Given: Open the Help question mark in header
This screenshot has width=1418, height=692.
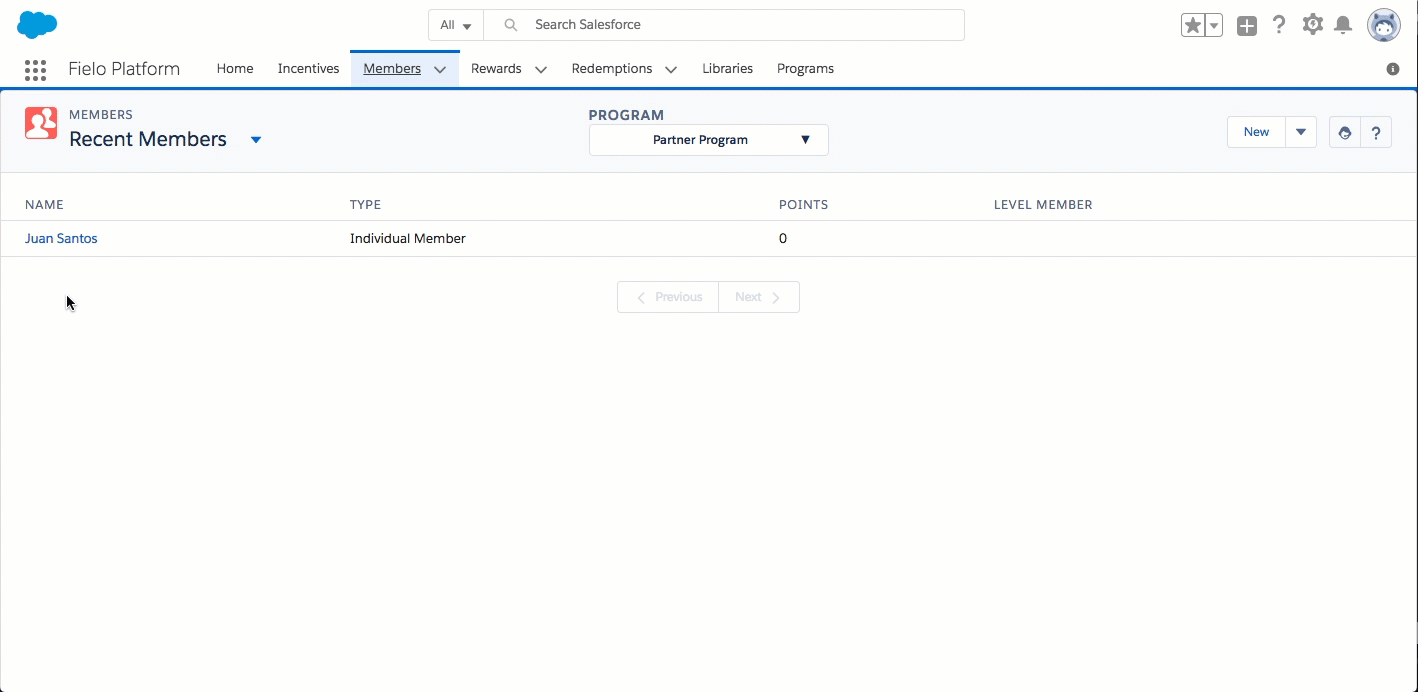Looking at the screenshot, I should pos(1279,25).
